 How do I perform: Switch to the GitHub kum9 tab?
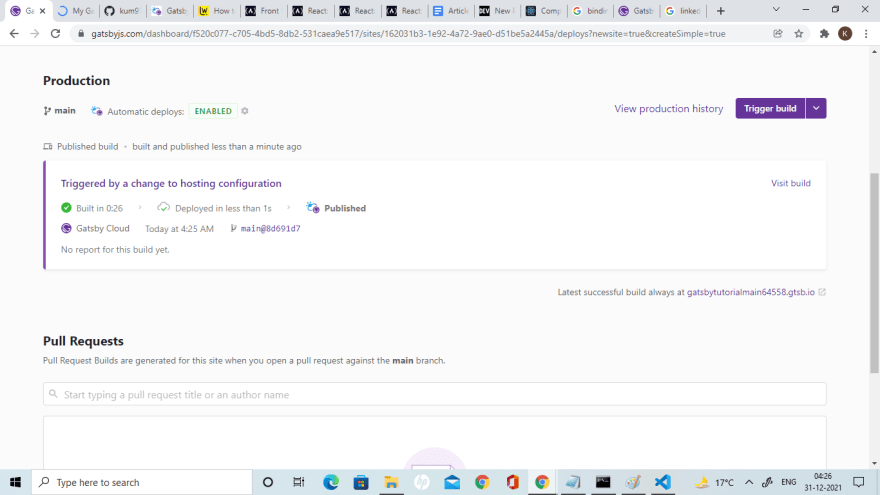122,11
